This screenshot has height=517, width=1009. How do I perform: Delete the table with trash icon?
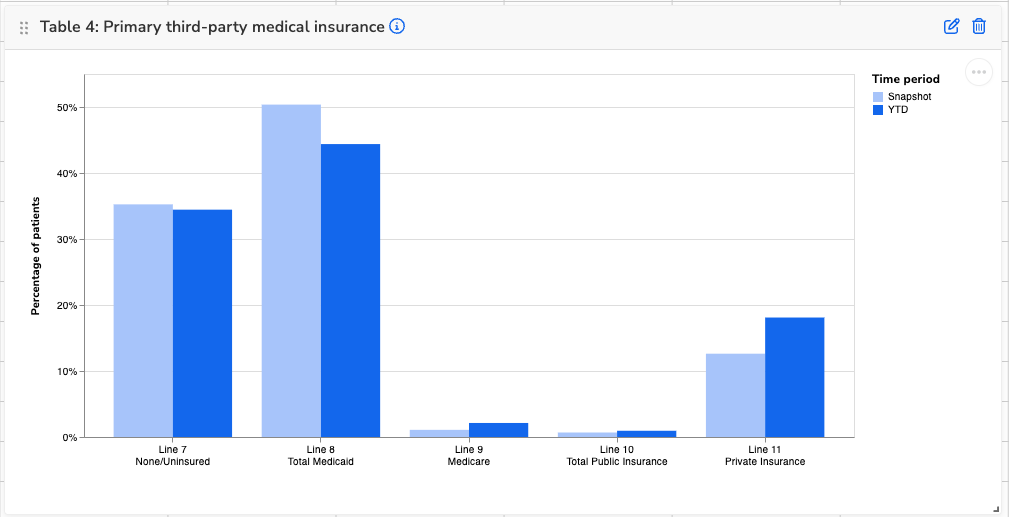click(979, 26)
